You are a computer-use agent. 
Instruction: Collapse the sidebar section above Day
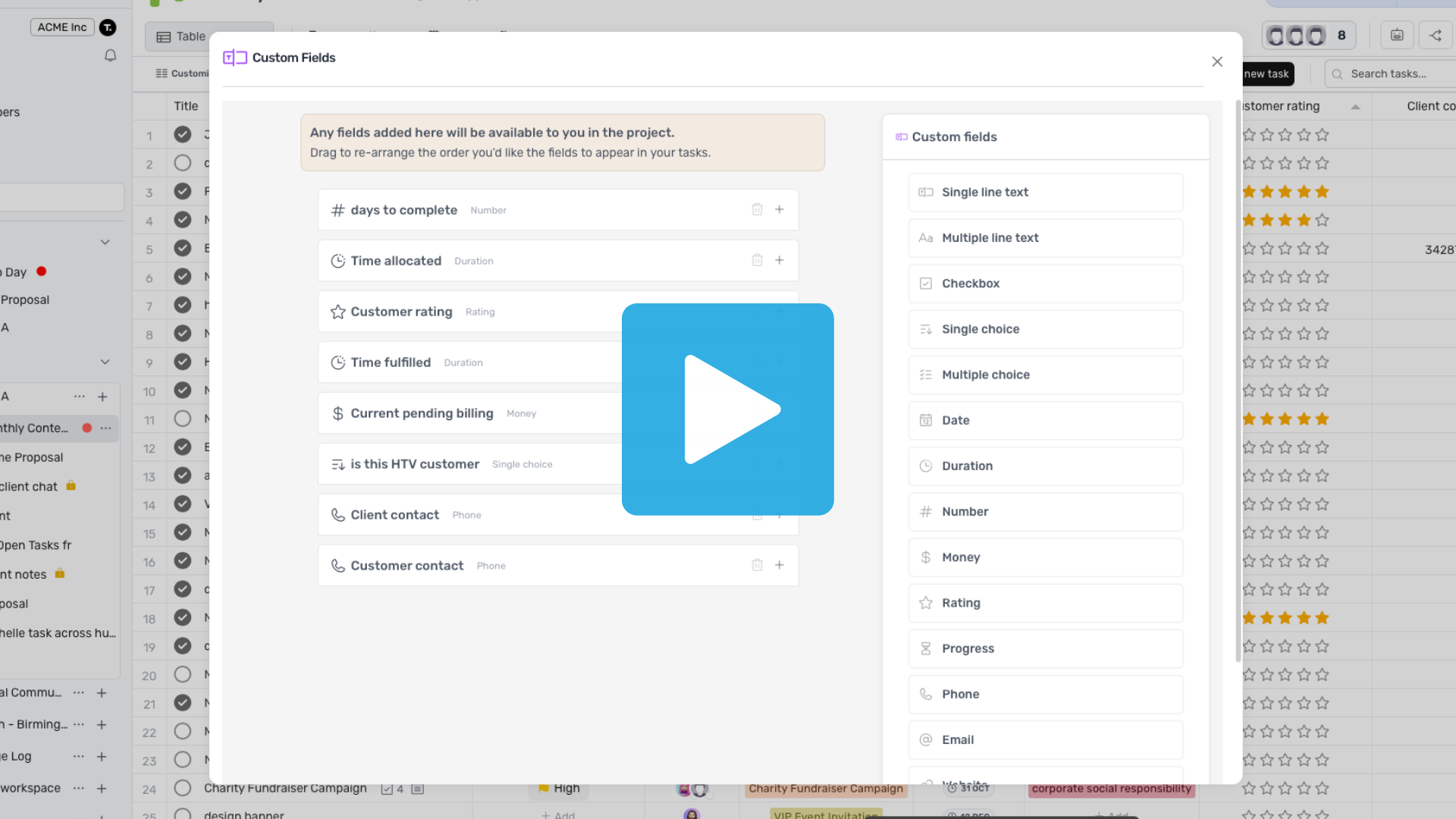coord(105,242)
